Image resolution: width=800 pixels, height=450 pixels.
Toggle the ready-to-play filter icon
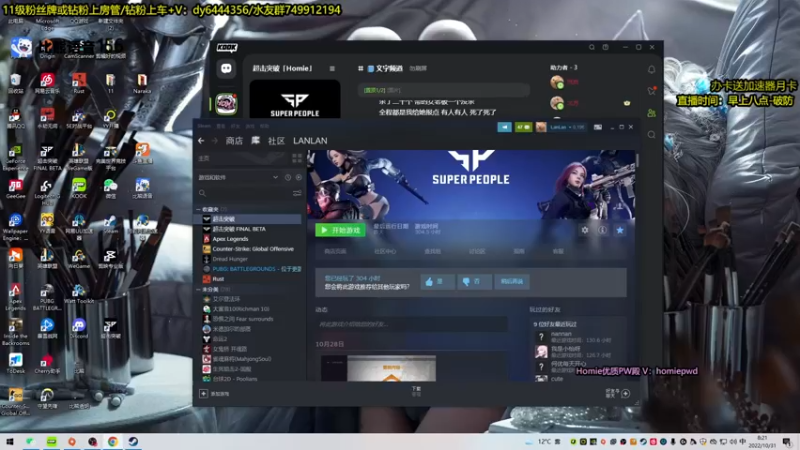[298, 178]
